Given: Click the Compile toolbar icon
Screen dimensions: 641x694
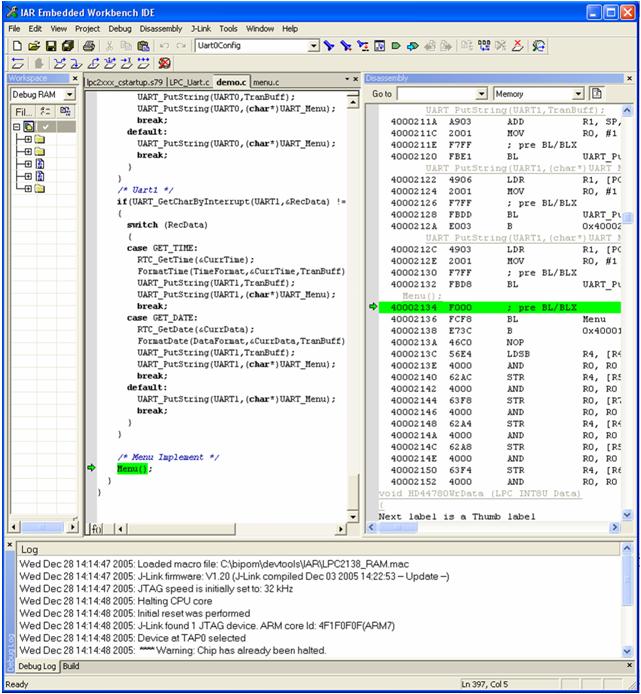Looking at the screenshot, I should 467,46.
